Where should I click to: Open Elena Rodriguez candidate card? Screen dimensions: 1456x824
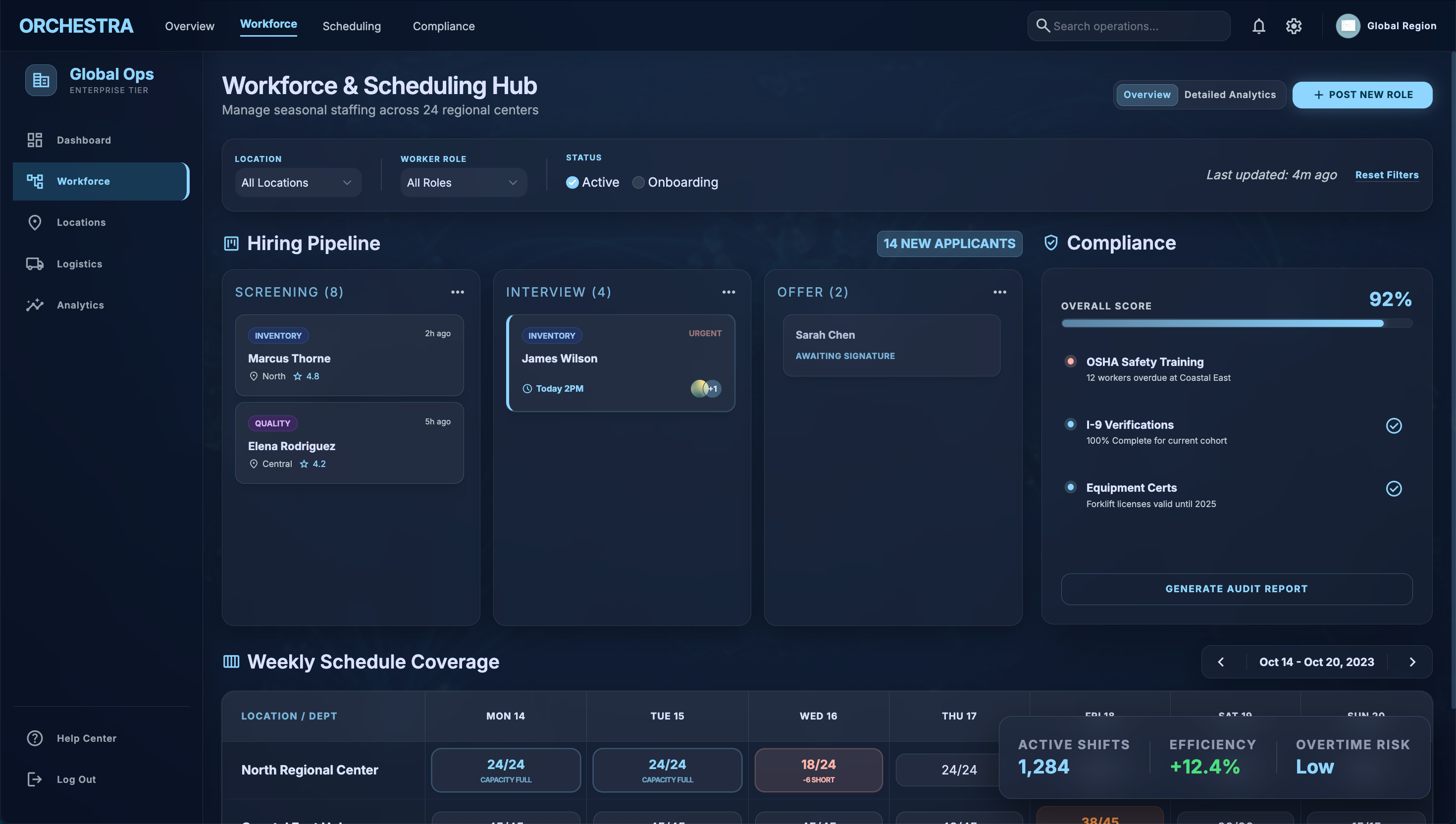click(349, 443)
